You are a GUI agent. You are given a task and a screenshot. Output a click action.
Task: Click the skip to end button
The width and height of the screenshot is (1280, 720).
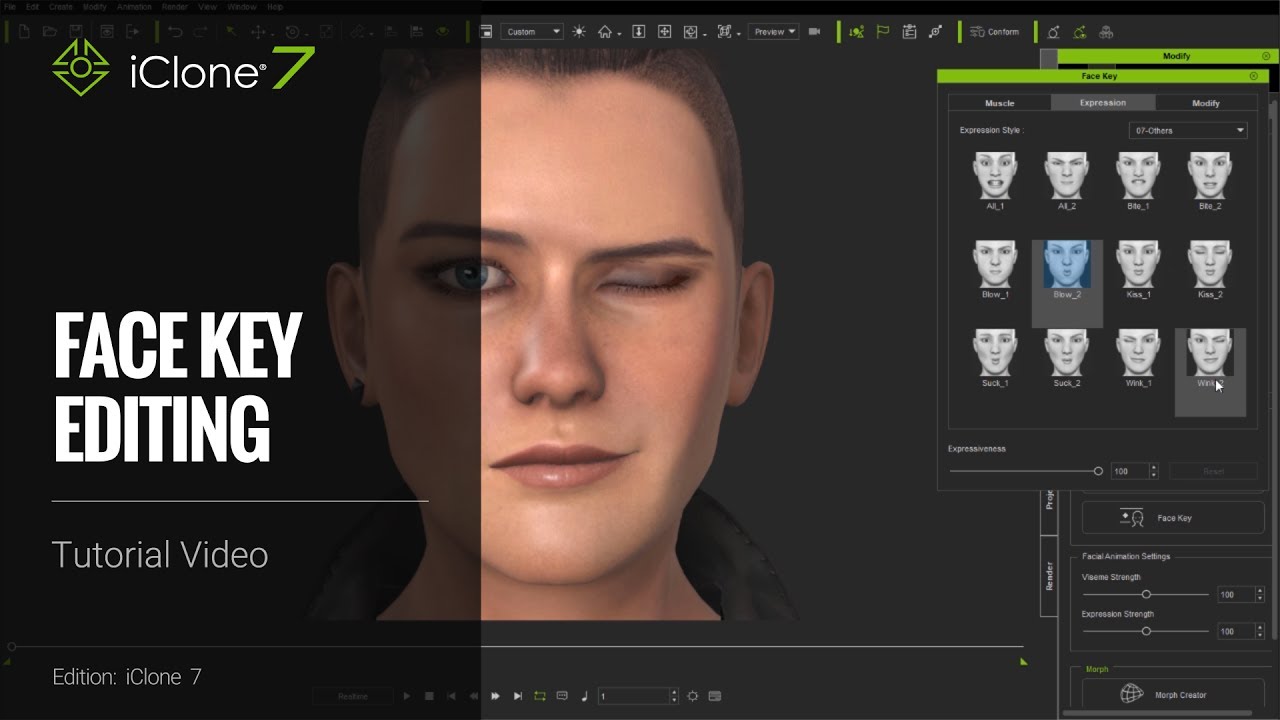517,696
